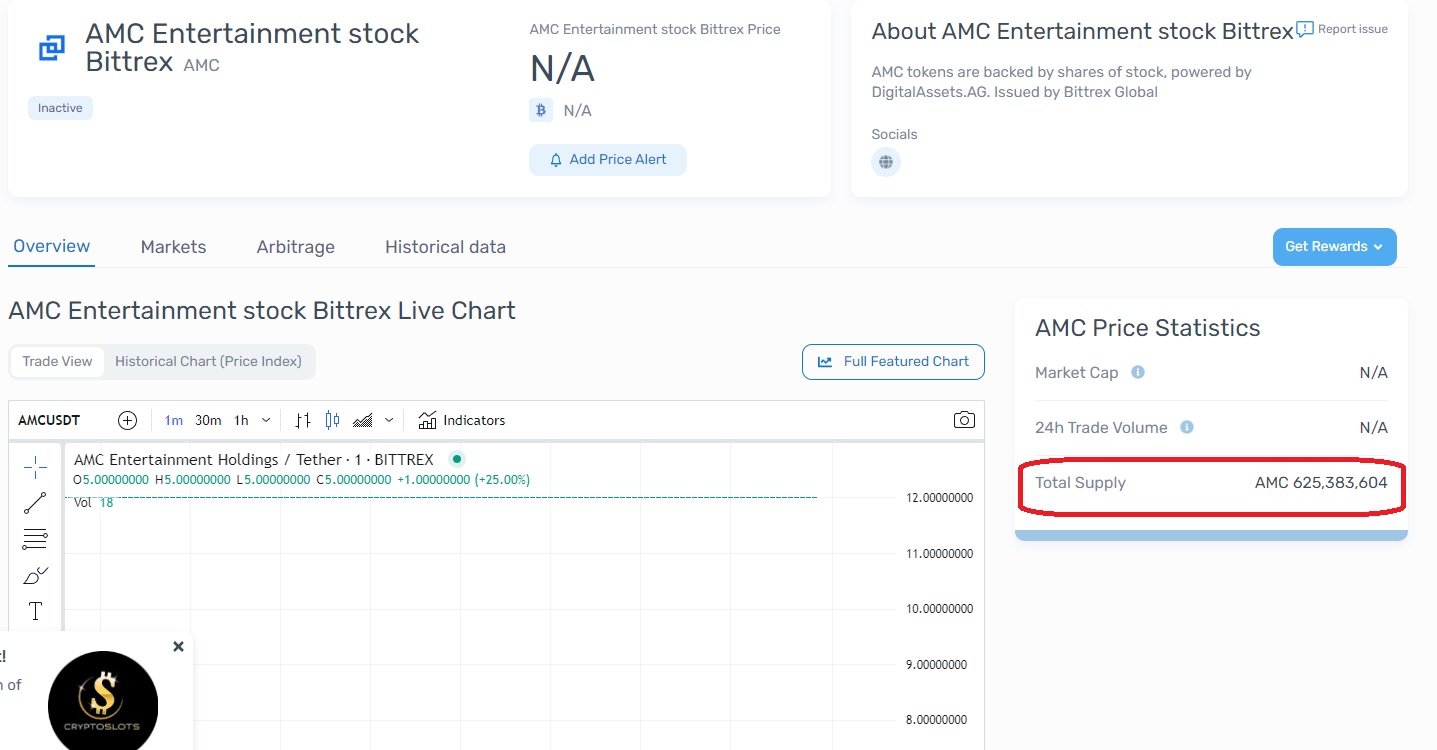Select the candlestick chart style icon
Screen dimensions: 1437x750
[x=333, y=420]
